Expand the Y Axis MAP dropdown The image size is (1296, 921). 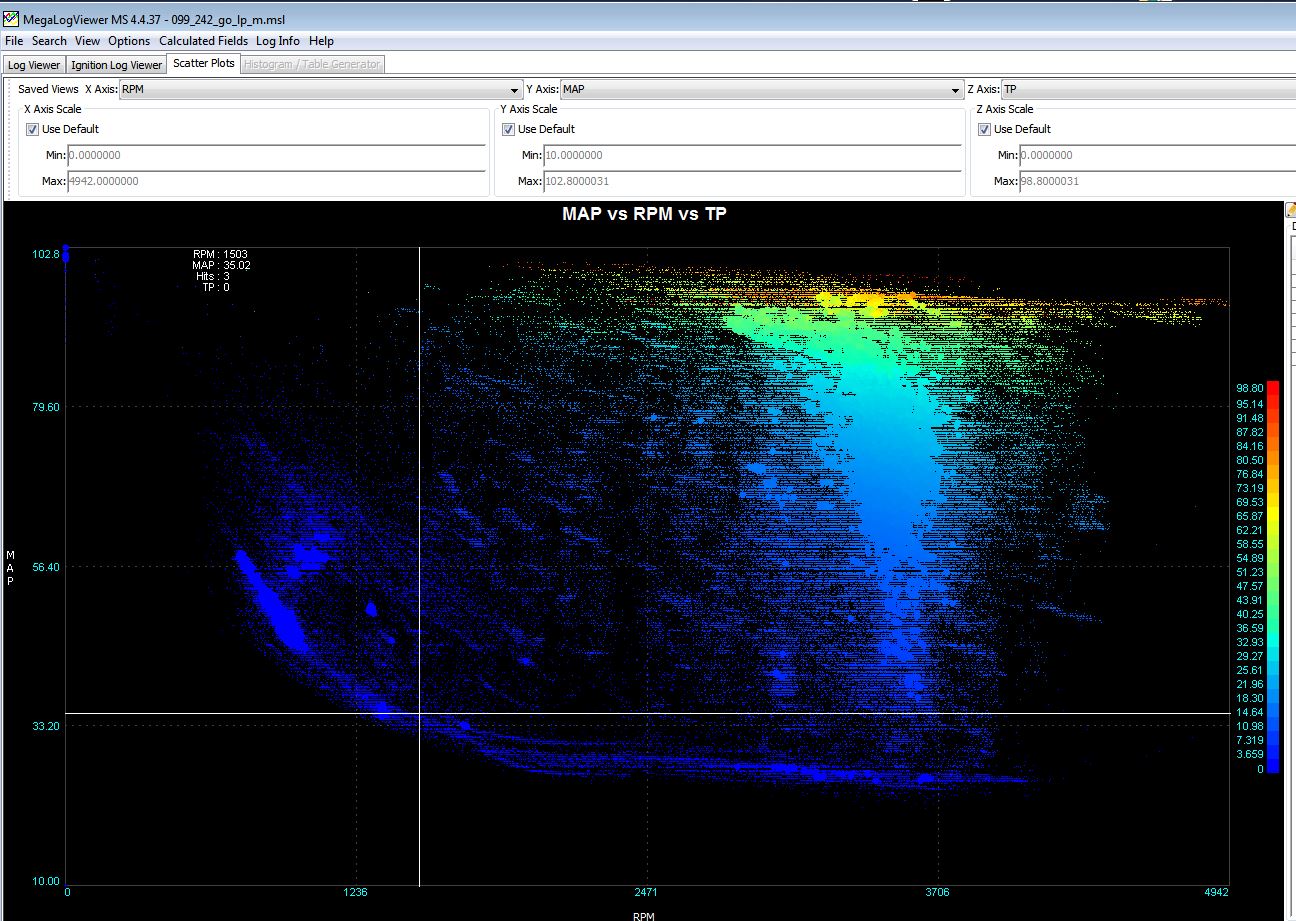coord(760,90)
